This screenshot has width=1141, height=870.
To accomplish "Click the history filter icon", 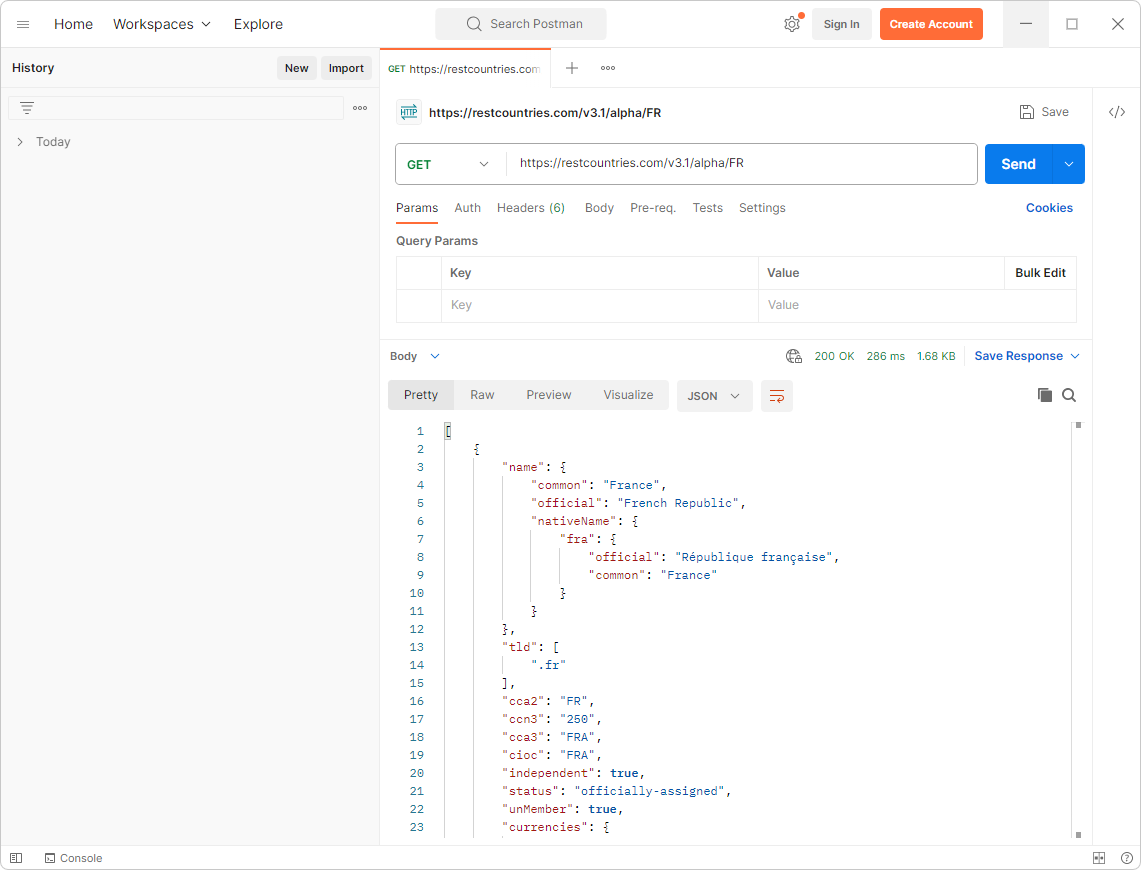I will [x=27, y=108].
